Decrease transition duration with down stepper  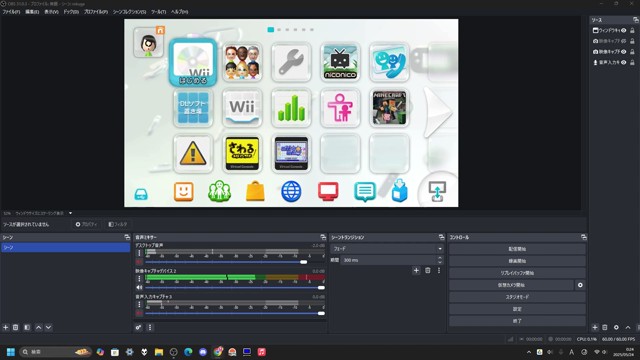[440, 262]
